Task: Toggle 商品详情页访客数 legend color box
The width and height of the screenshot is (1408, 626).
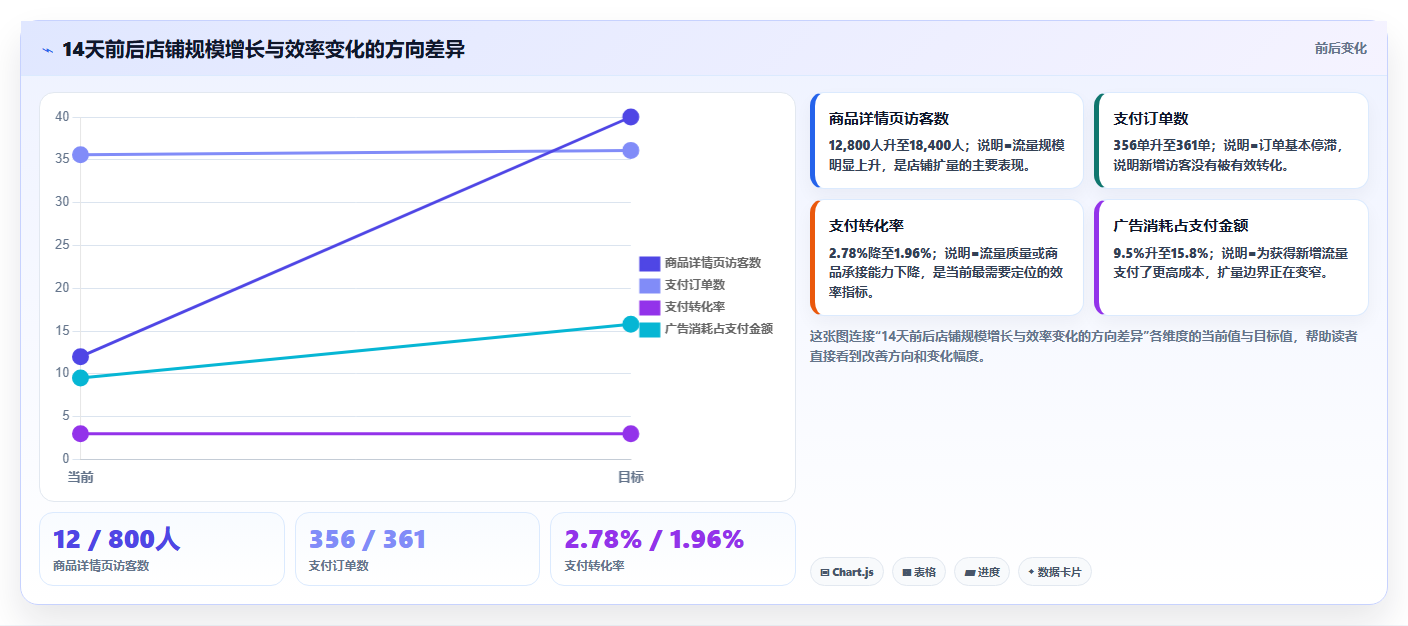Action: click(650, 263)
